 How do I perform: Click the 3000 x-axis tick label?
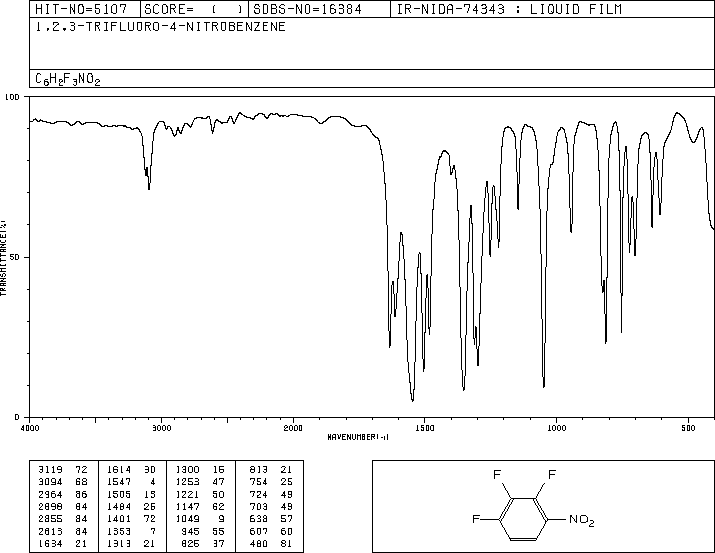coord(162,428)
